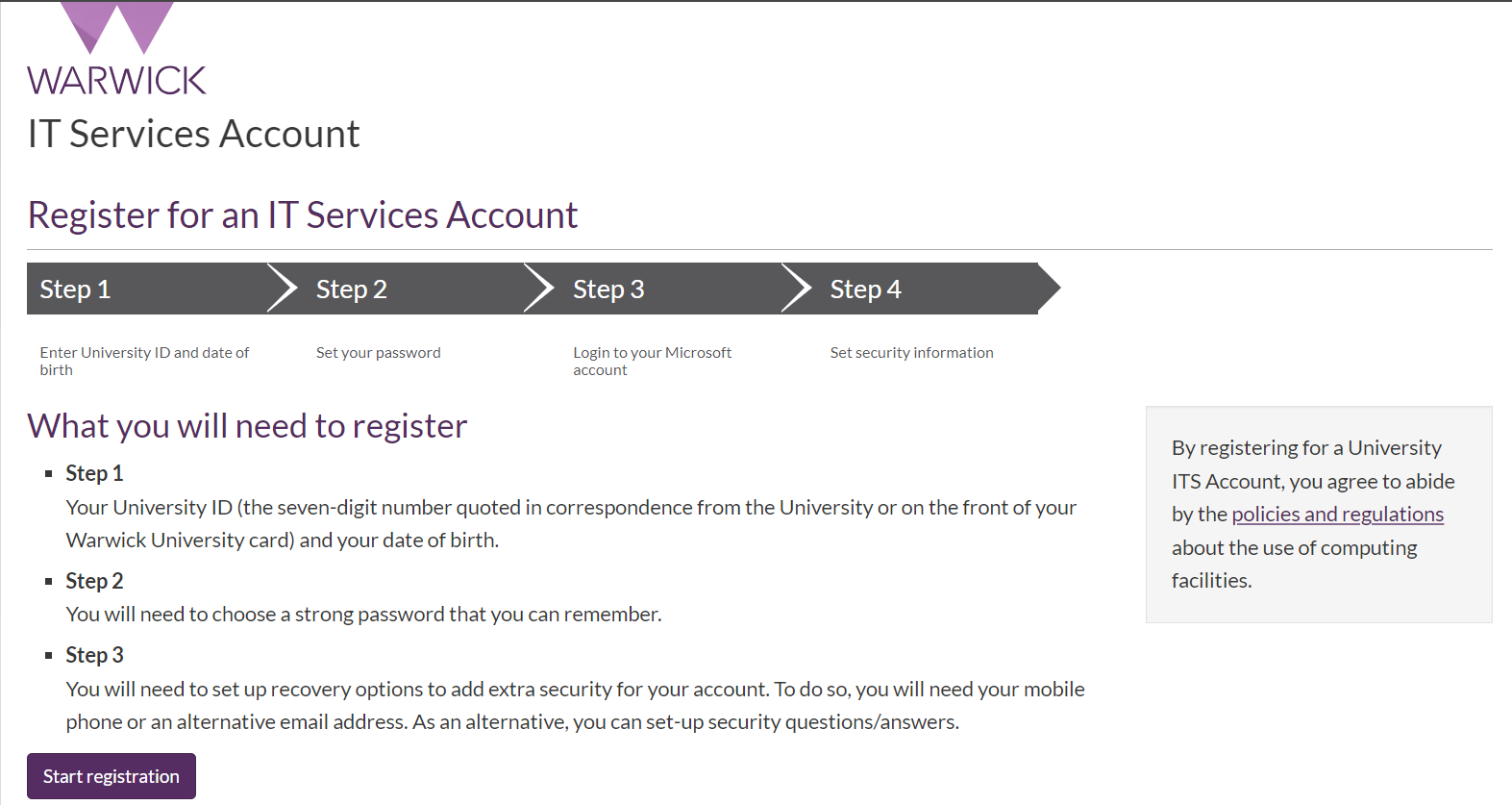Viewport: 1512px width, 805px height.
Task: Click the chevron arrow between Step 3 and Step 4
Action: pyautogui.click(x=797, y=289)
